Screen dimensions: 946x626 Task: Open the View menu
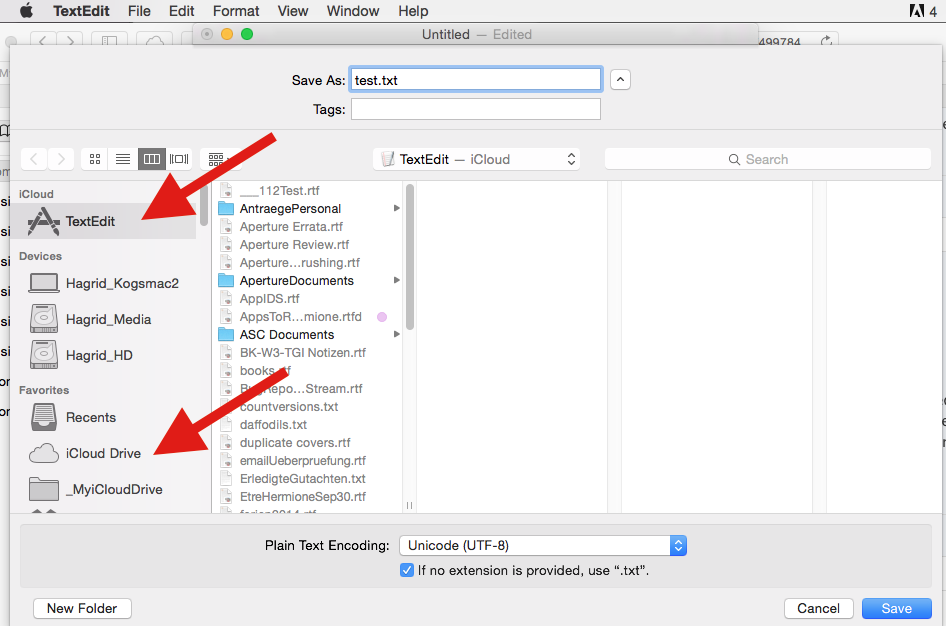(293, 11)
